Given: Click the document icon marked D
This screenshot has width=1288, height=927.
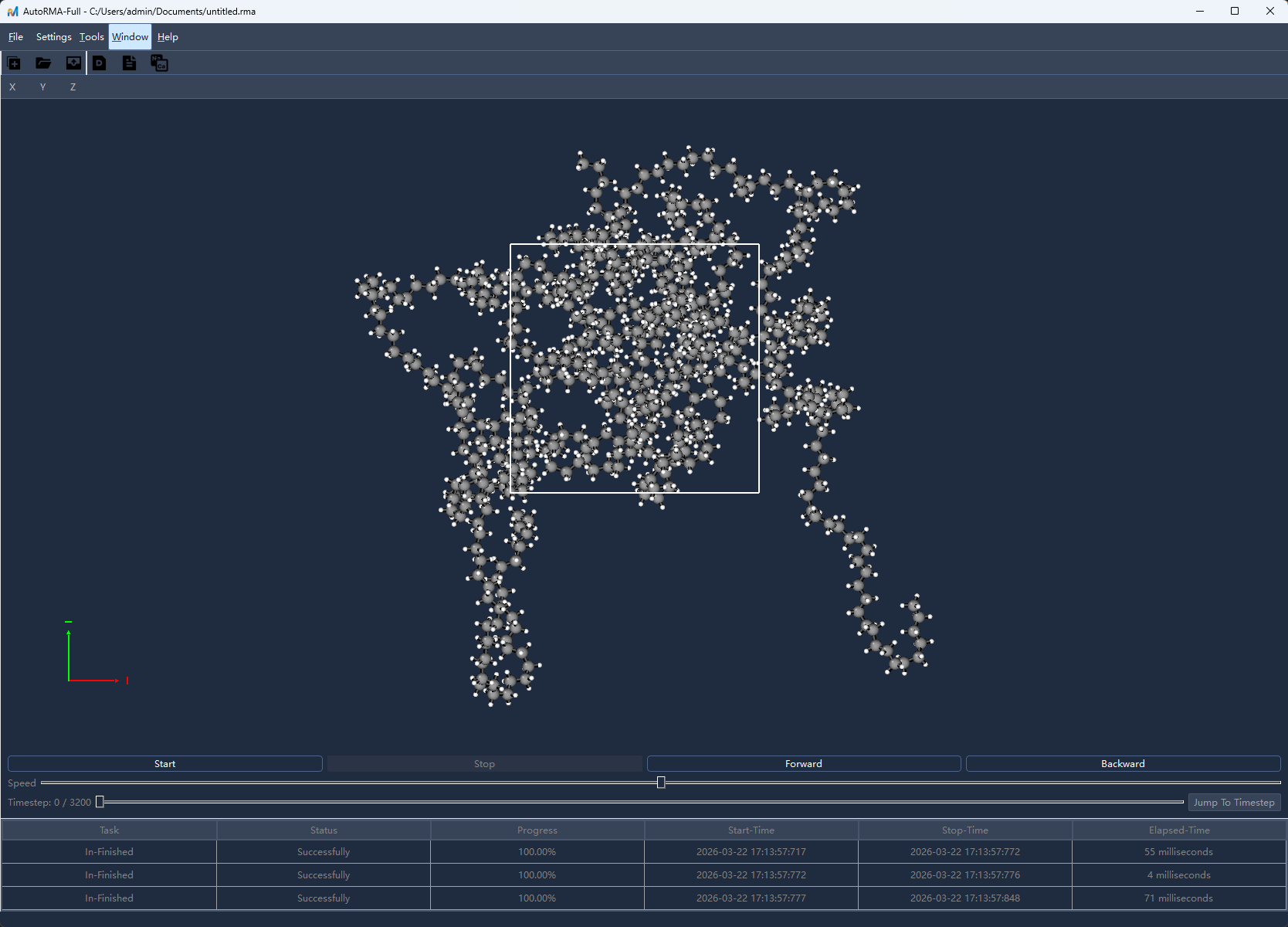Looking at the screenshot, I should [x=100, y=63].
